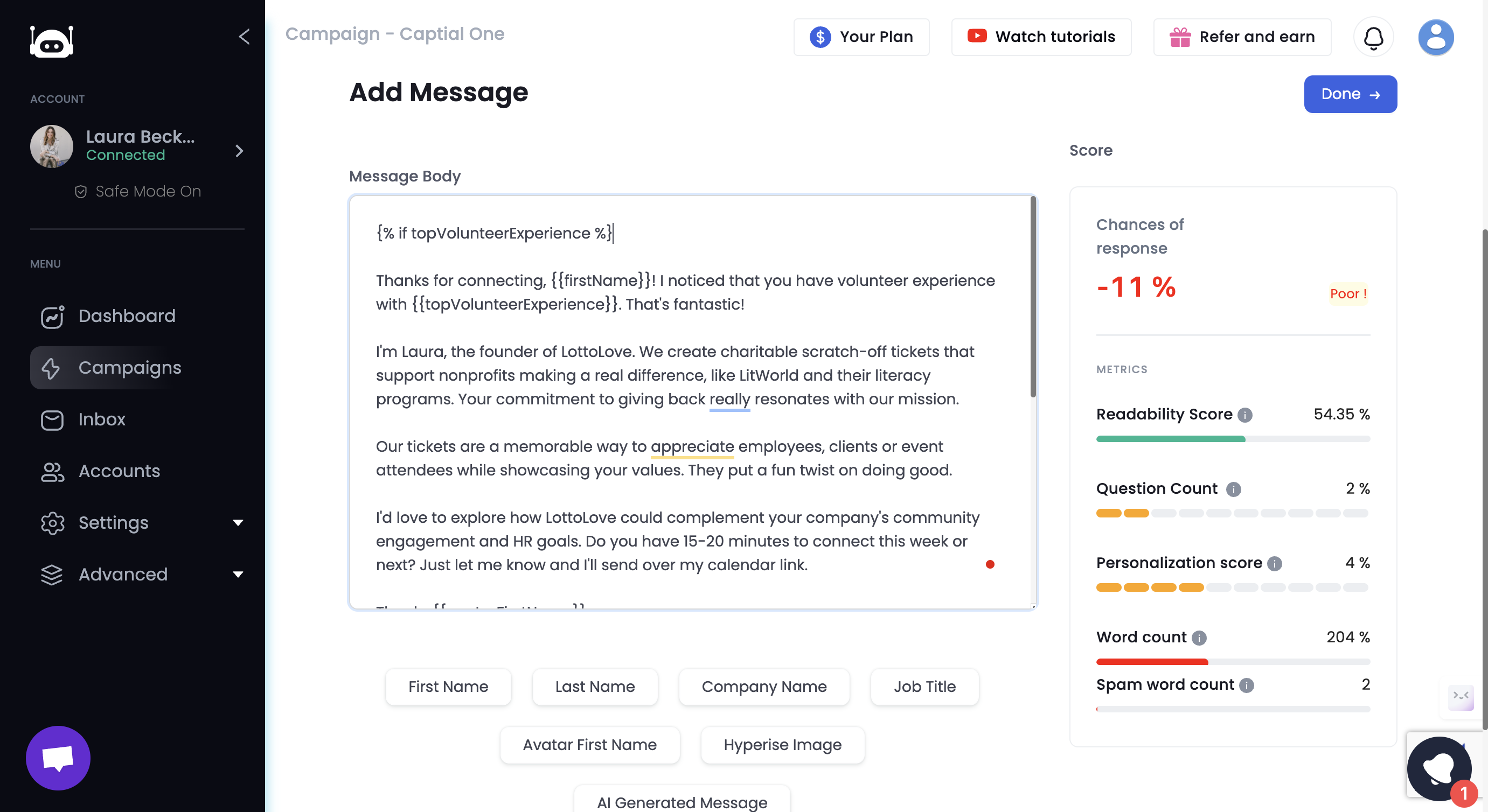Insert Hyperise Image variable
Viewport: 1488px width, 812px height.
(782, 746)
